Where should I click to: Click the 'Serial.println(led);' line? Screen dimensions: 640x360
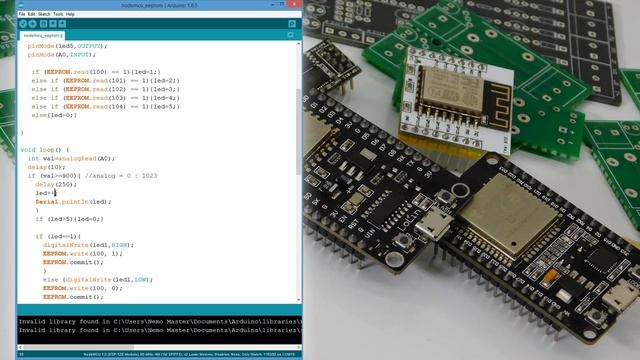[x=73, y=202]
